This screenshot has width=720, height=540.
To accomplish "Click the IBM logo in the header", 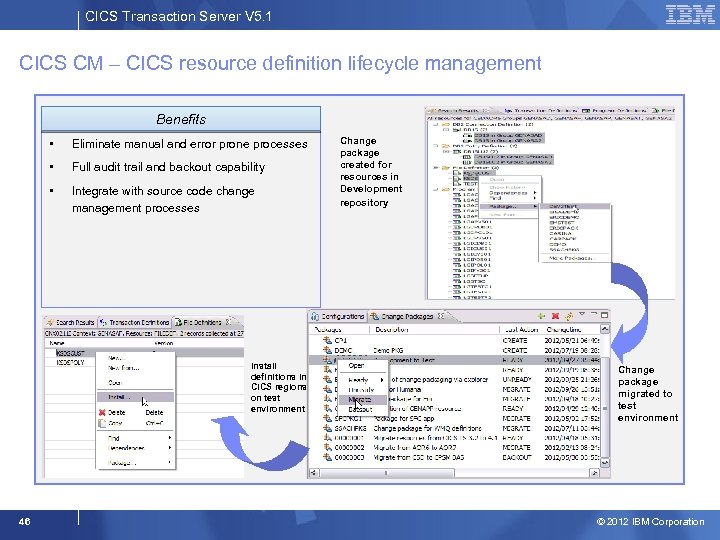I will pos(690,15).
